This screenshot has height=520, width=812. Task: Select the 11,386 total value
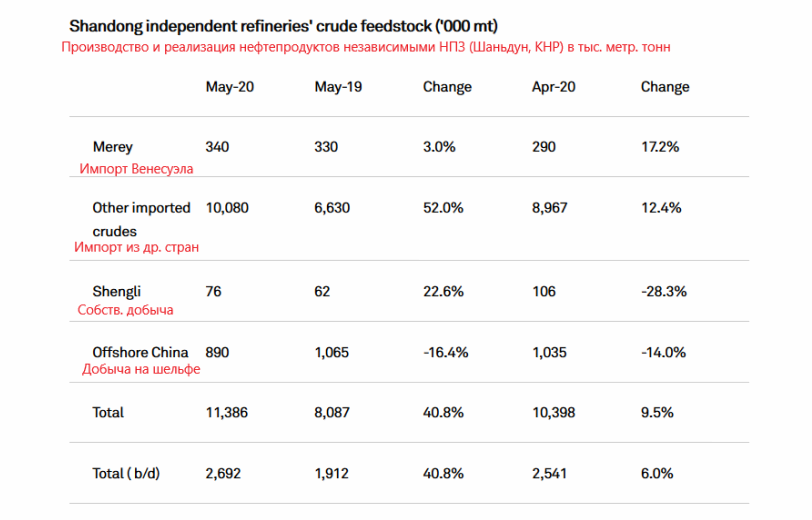point(226,412)
